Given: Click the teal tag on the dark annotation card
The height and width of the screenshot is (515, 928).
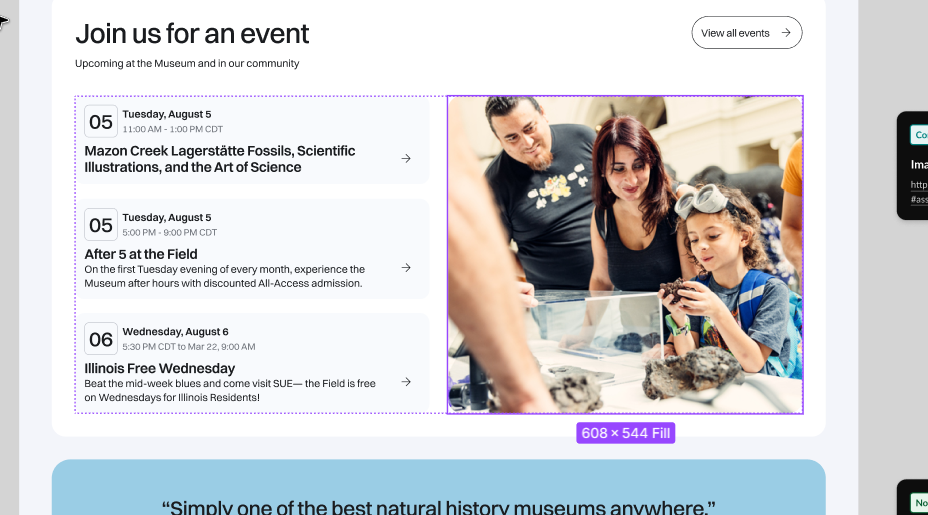Looking at the screenshot, I should [919, 134].
